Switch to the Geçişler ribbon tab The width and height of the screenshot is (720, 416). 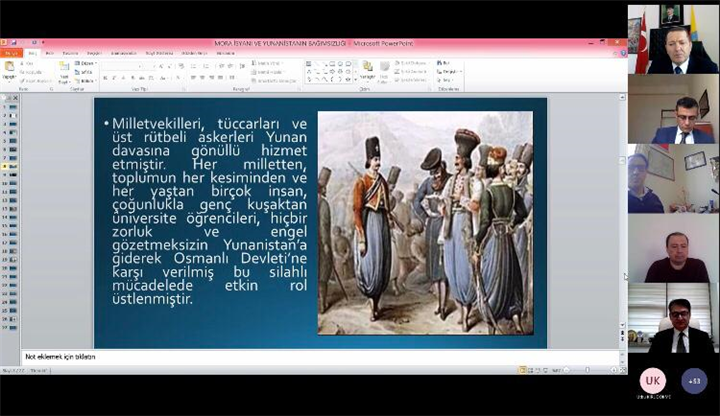95,53
